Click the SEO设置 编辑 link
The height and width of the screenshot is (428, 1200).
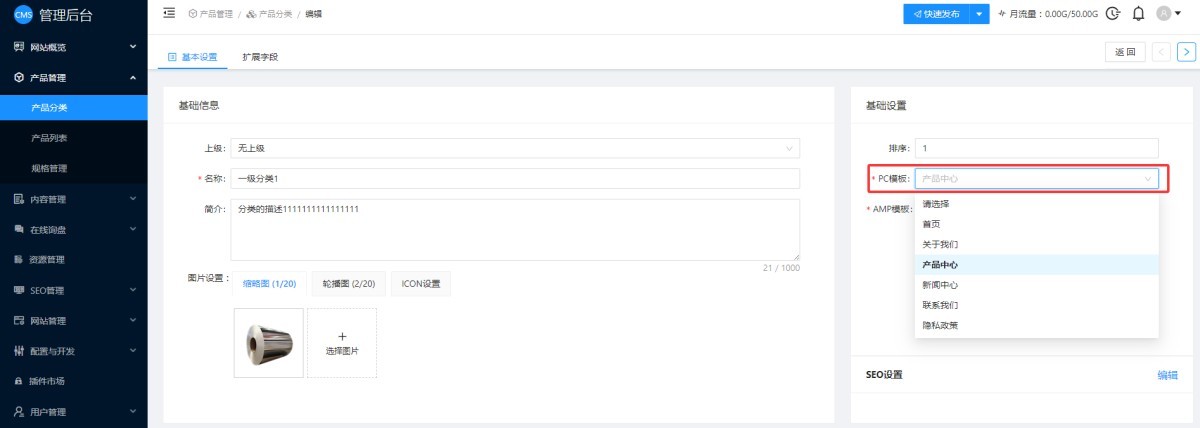(1167, 375)
